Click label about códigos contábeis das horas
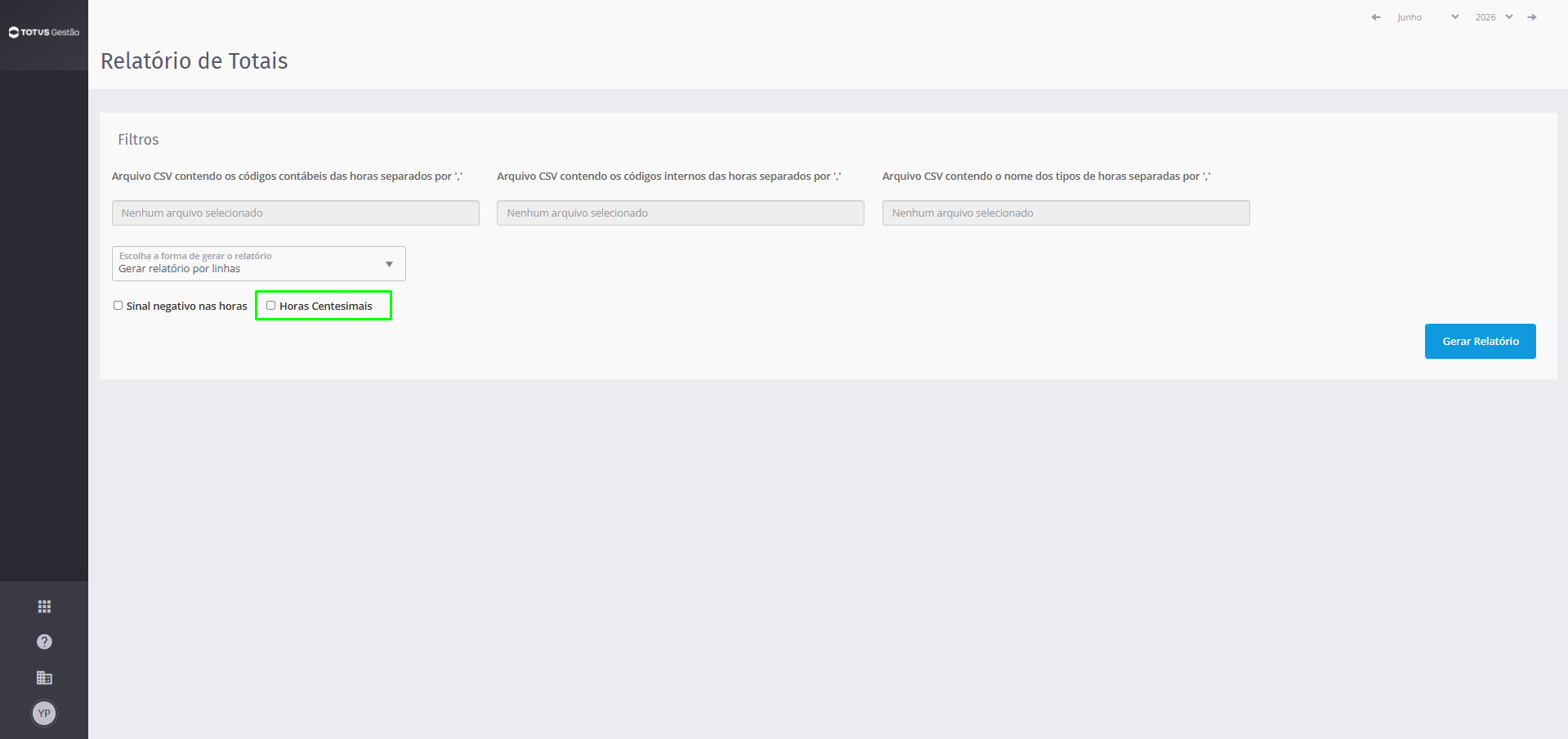Screen dimensions: 1568x739 287,176
